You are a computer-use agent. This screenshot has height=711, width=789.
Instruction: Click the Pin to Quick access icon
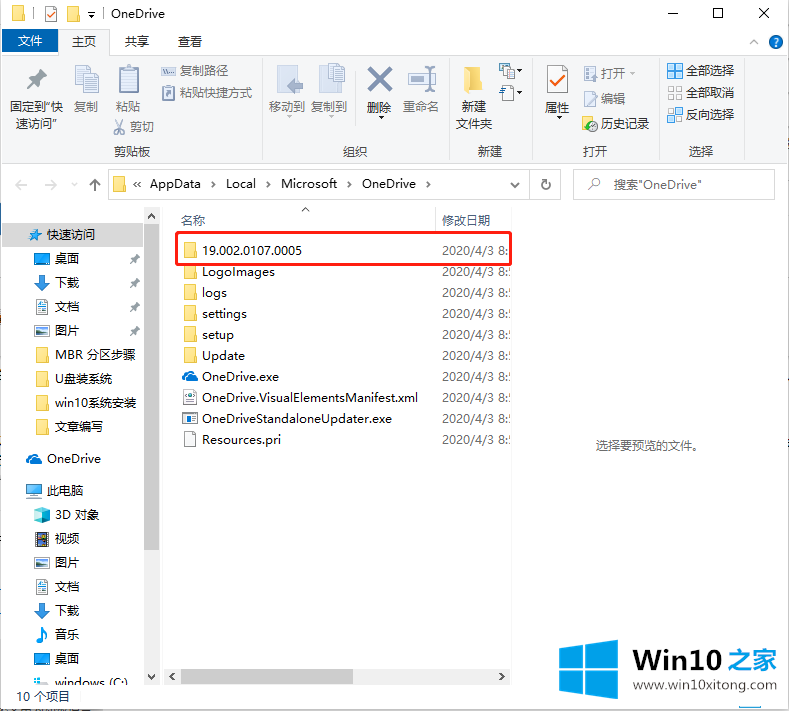36,80
